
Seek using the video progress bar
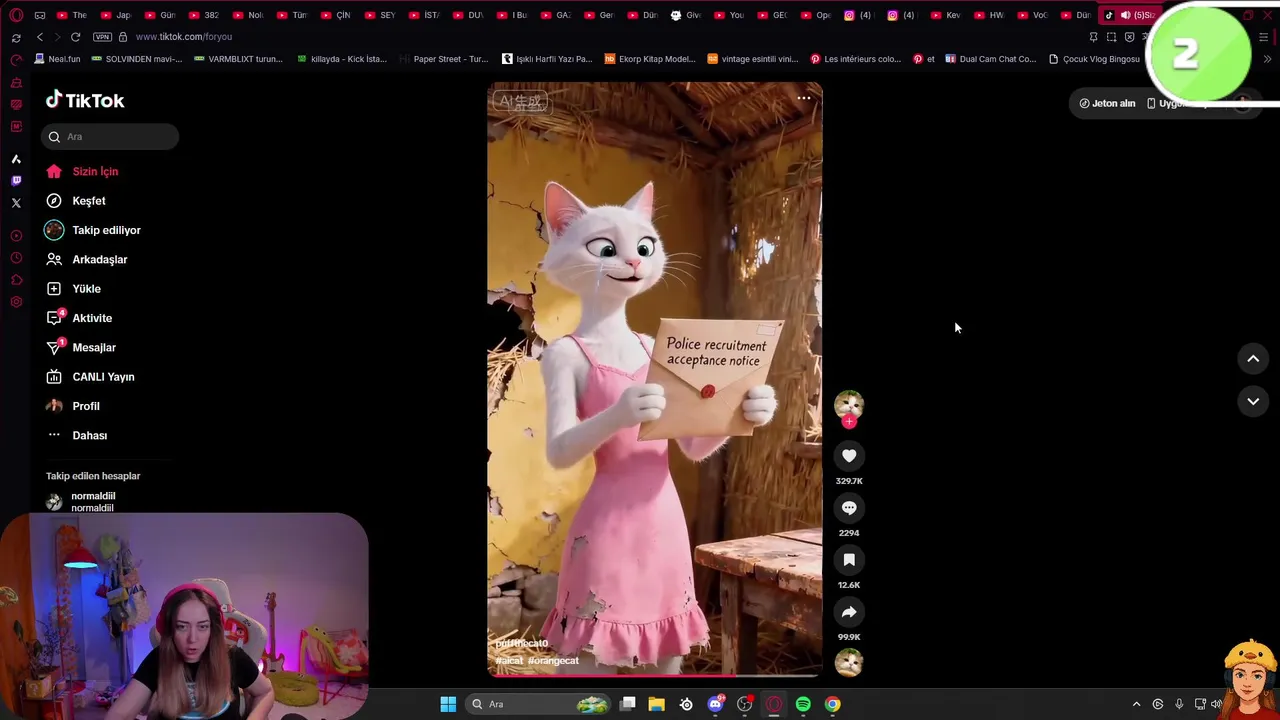[x=655, y=676]
